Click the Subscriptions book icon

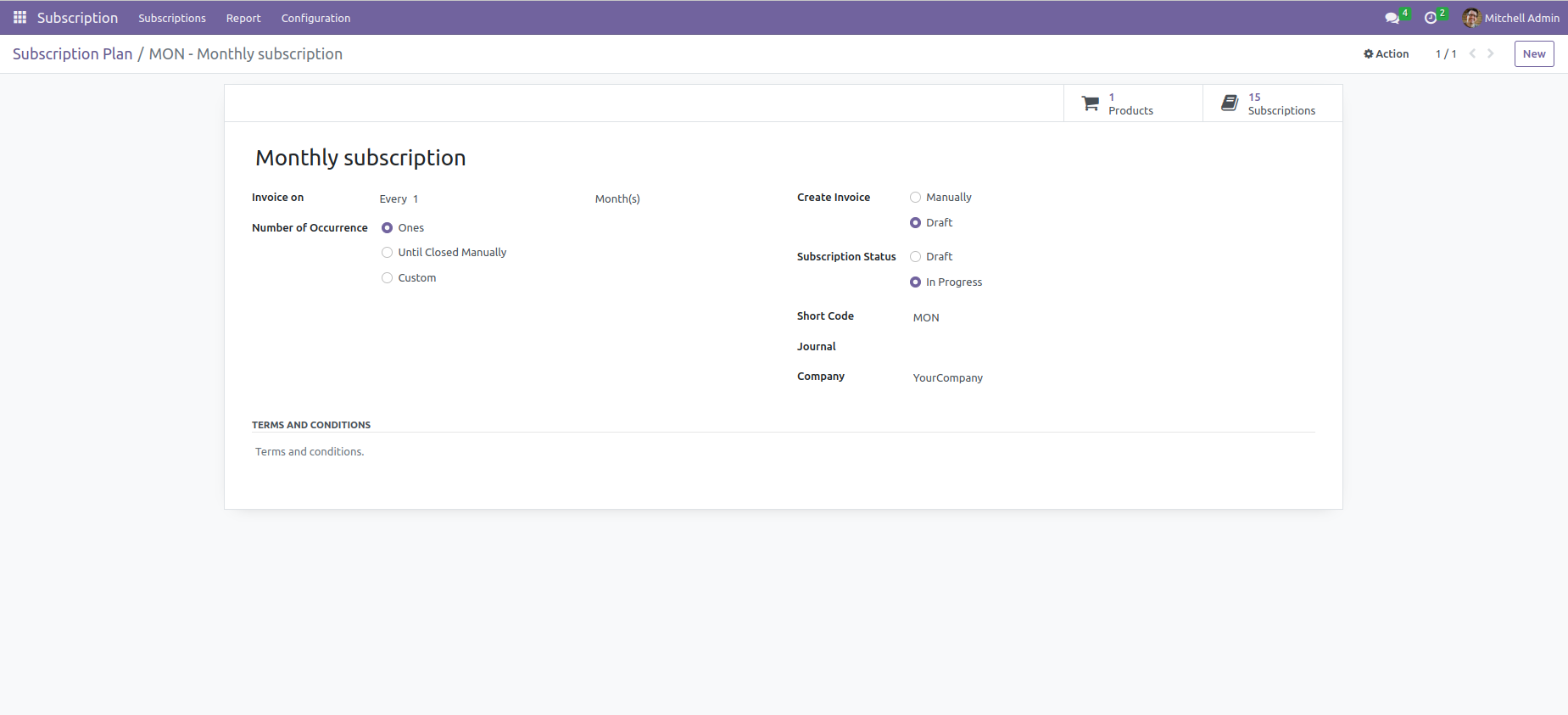[1230, 103]
